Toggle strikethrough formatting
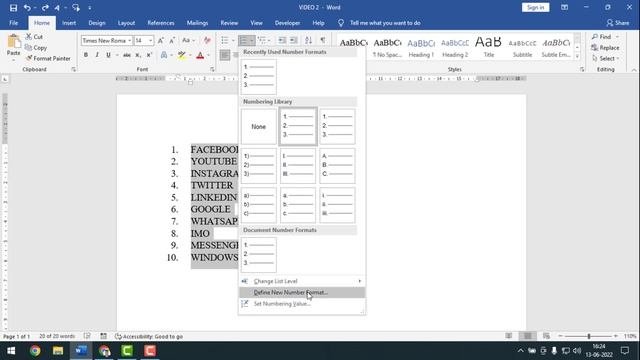640x360 pixels. [127, 55]
